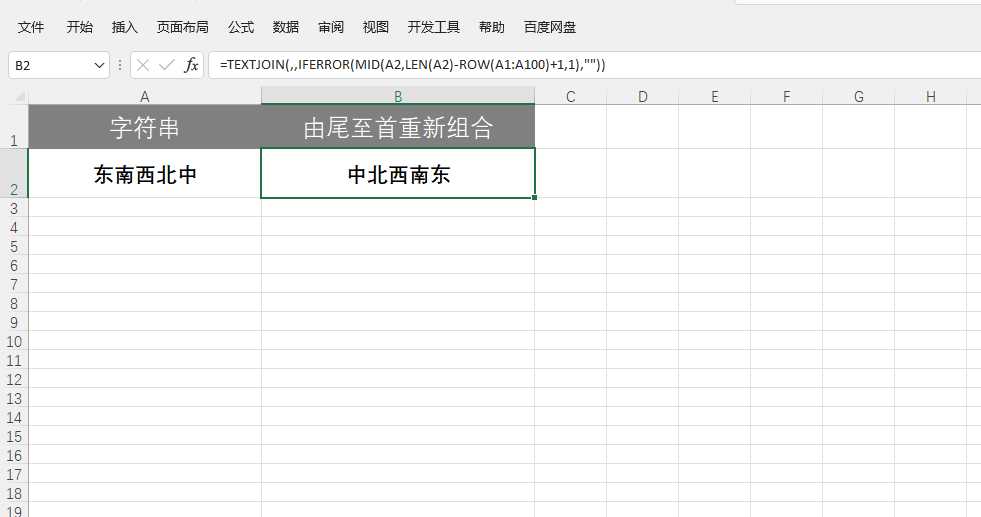The height and width of the screenshot is (517, 981).
Task: Click header cell 字符串
Action: click(x=145, y=126)
